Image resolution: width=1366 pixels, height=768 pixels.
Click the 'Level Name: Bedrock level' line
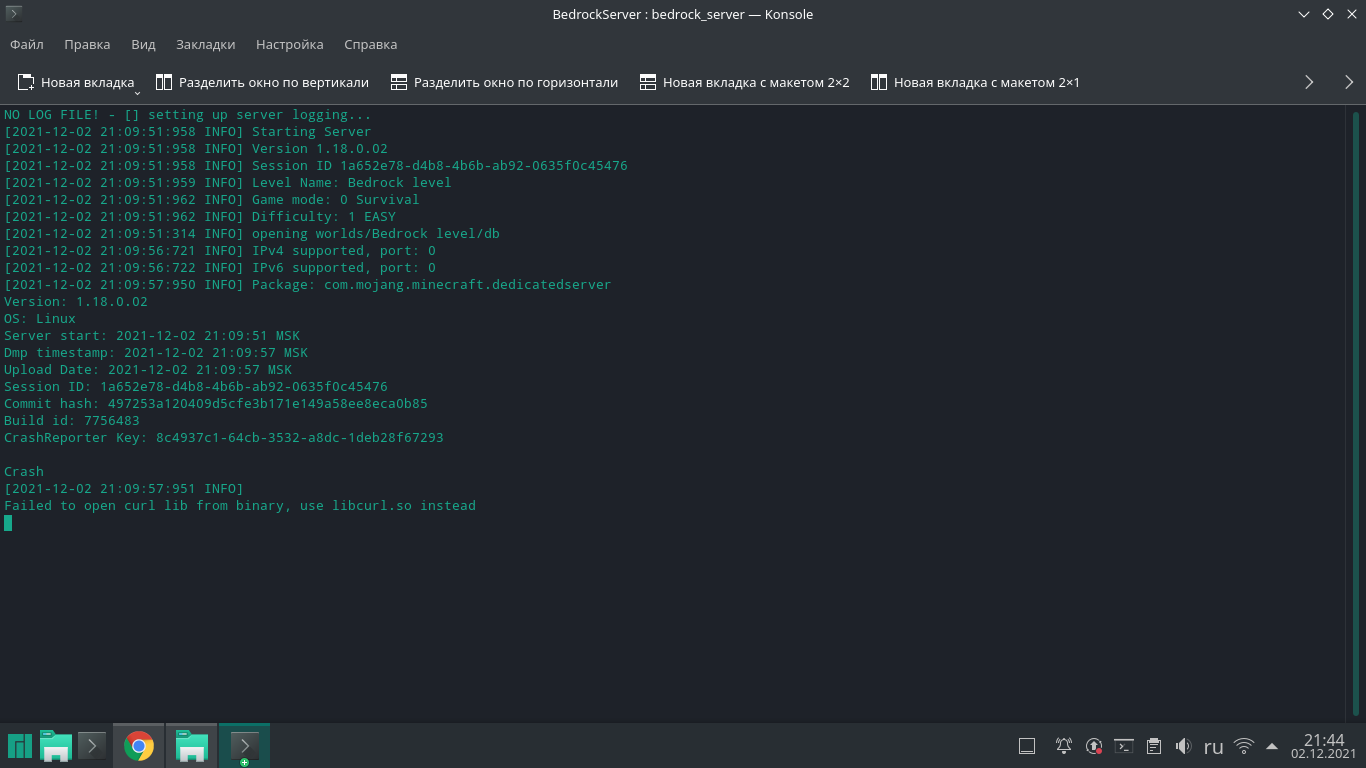point(228,183)
